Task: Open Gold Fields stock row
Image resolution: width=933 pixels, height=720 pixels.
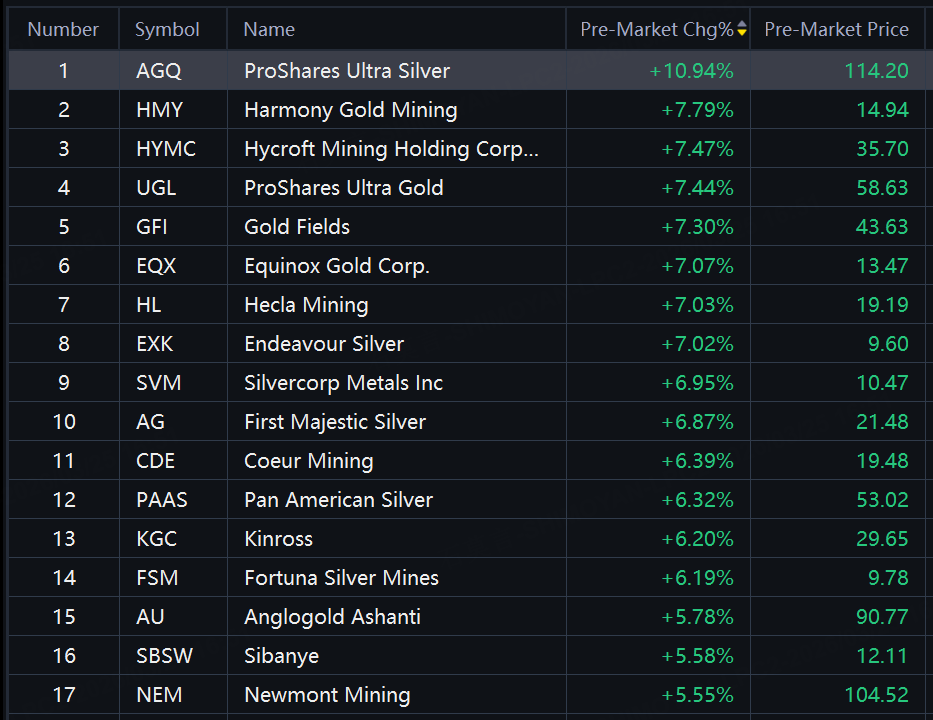Action: 297,227
